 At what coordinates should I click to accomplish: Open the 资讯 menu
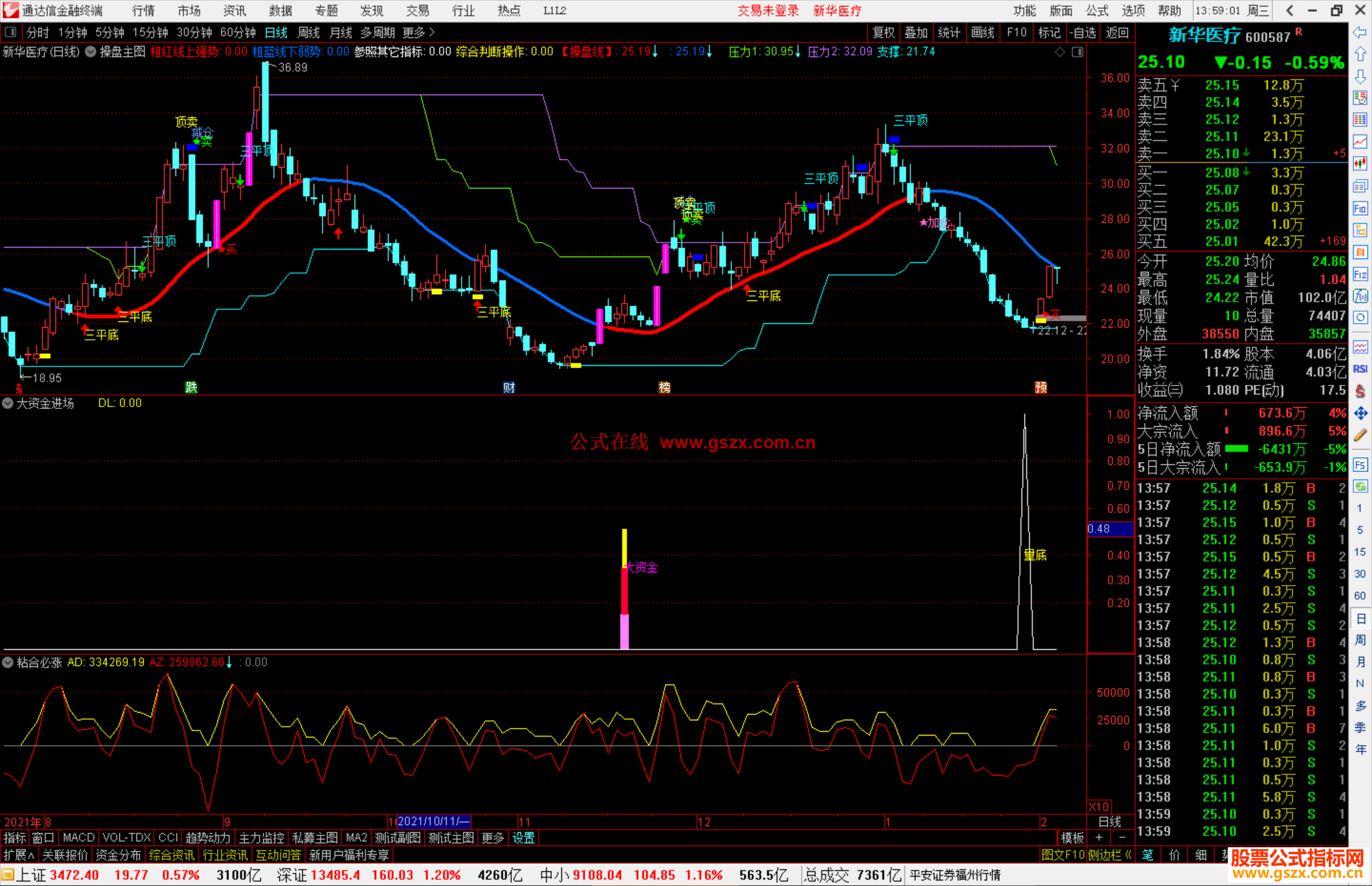(234, 11)
